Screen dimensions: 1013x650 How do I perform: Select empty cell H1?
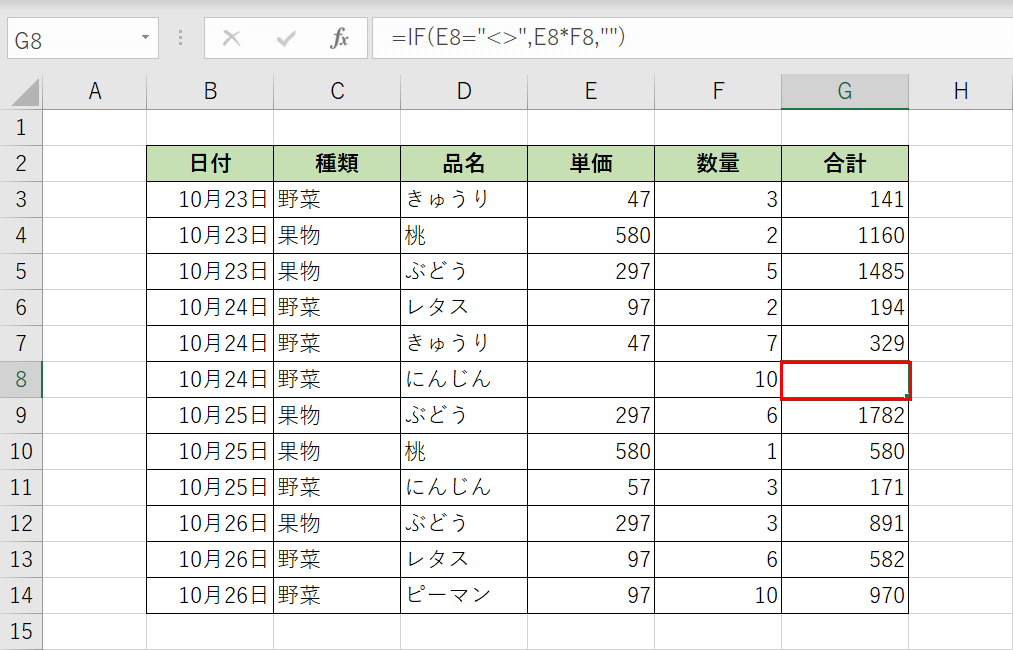point(960,127)
